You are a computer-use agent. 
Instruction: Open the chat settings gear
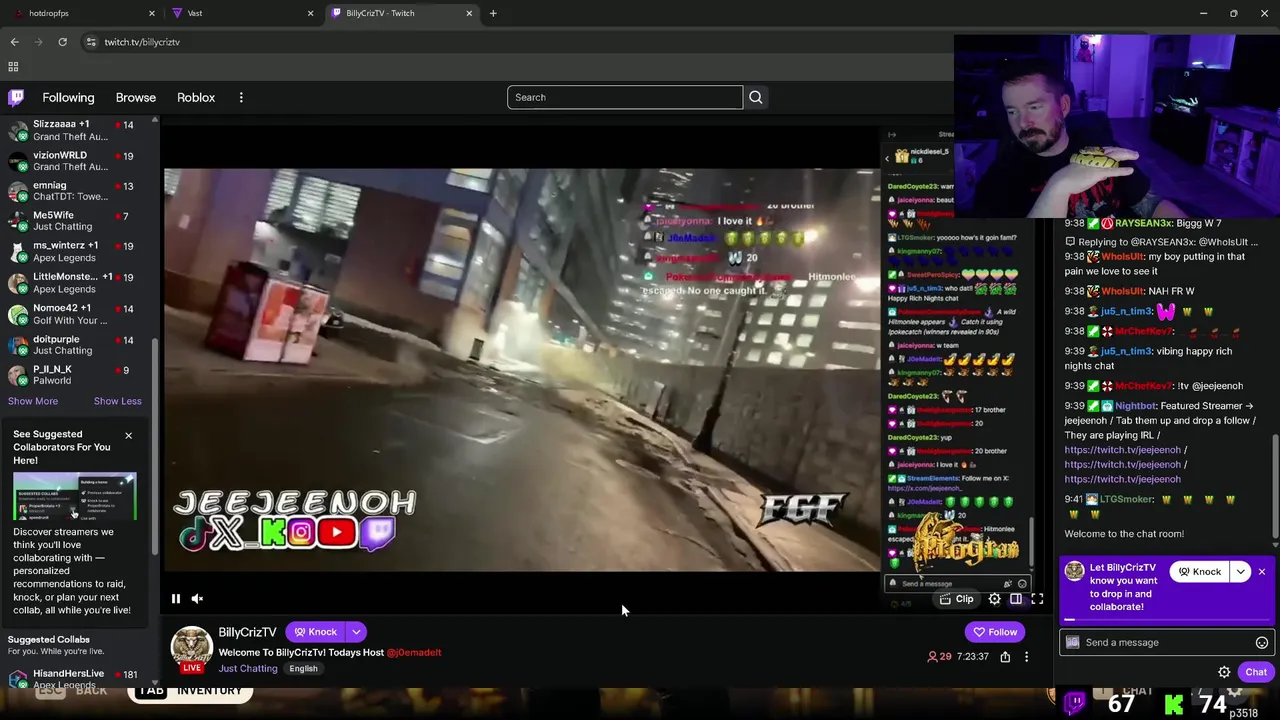[x=1224, y=672]
